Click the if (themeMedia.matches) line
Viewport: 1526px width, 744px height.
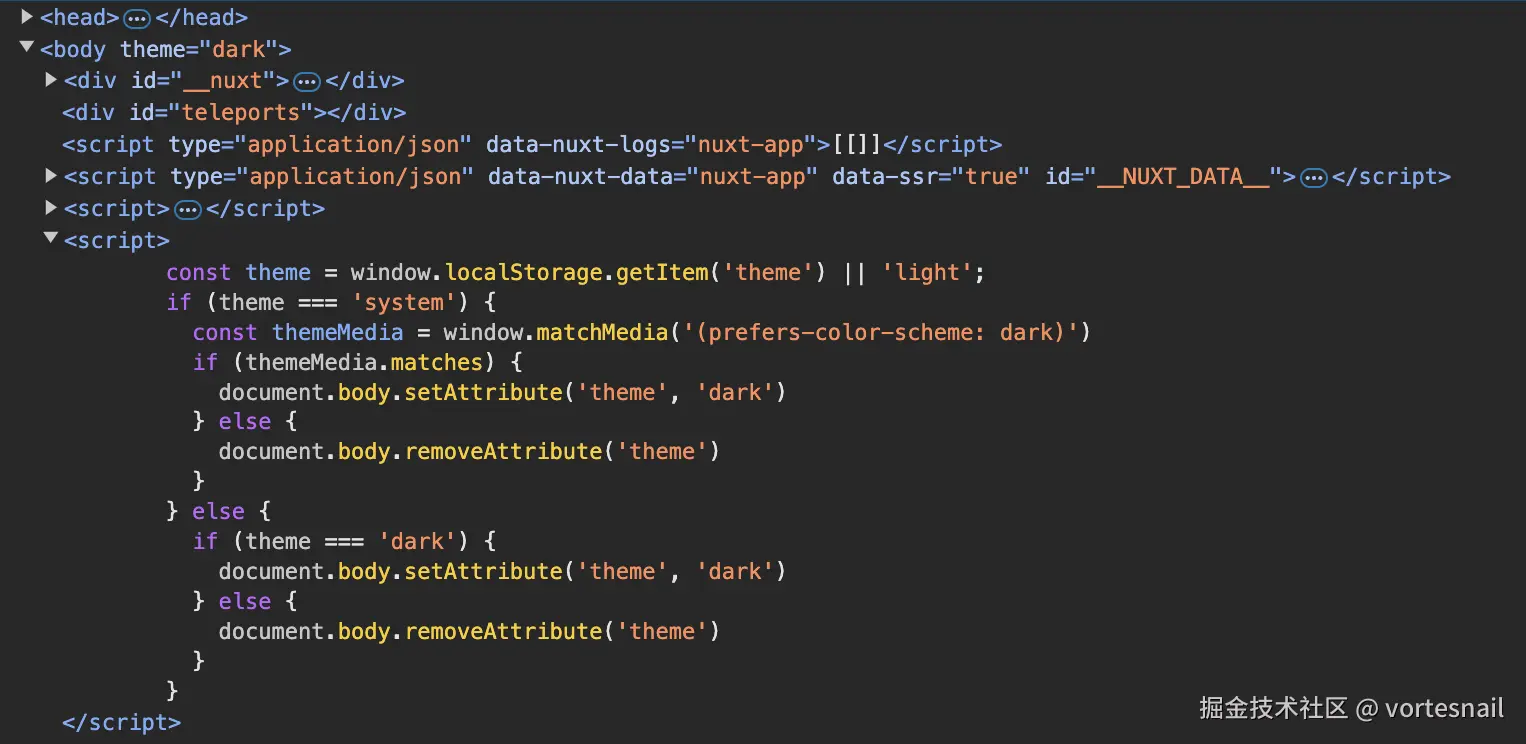tap(358, 362)
